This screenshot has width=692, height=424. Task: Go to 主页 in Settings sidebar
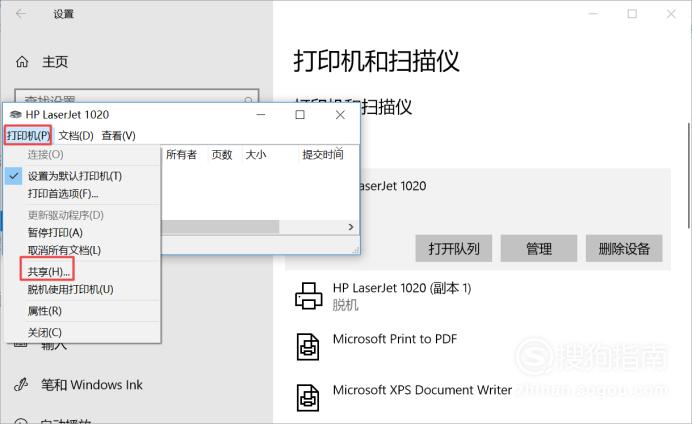[55, 62]
